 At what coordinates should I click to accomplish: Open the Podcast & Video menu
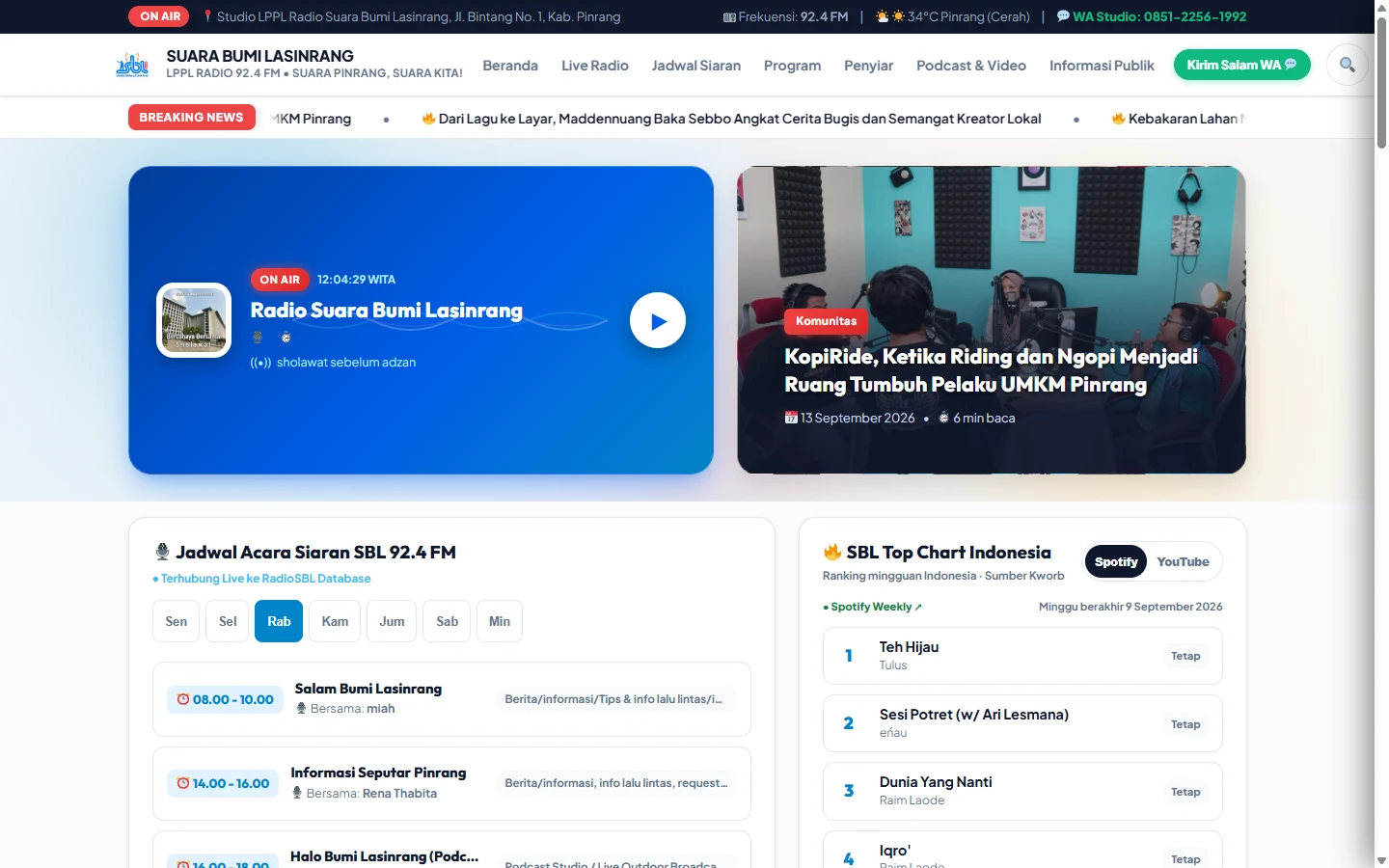click(971, 66)
